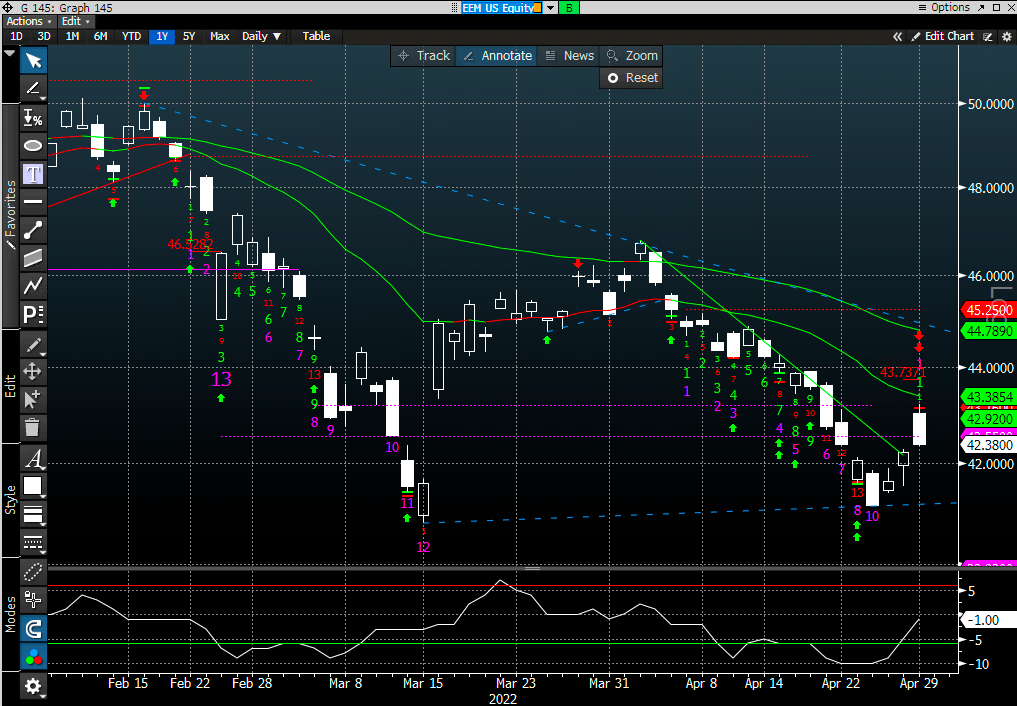Screen dimensions: 1017x706
Task: Open chart settings gear in top toolbar
Action: [1007, 37]
